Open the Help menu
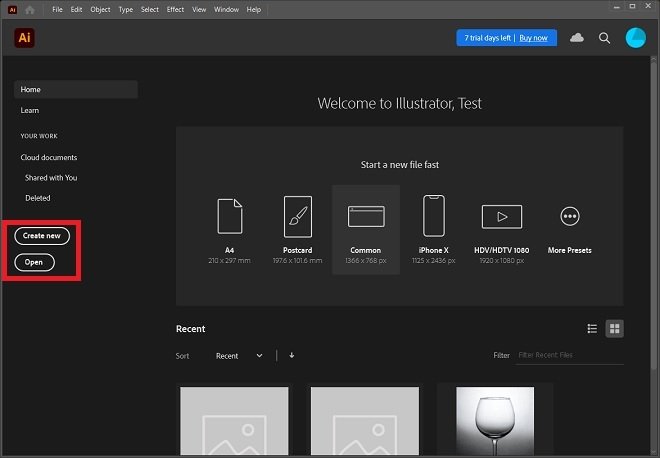The height and width of the screenshot is (458, 660). [253, 9]
